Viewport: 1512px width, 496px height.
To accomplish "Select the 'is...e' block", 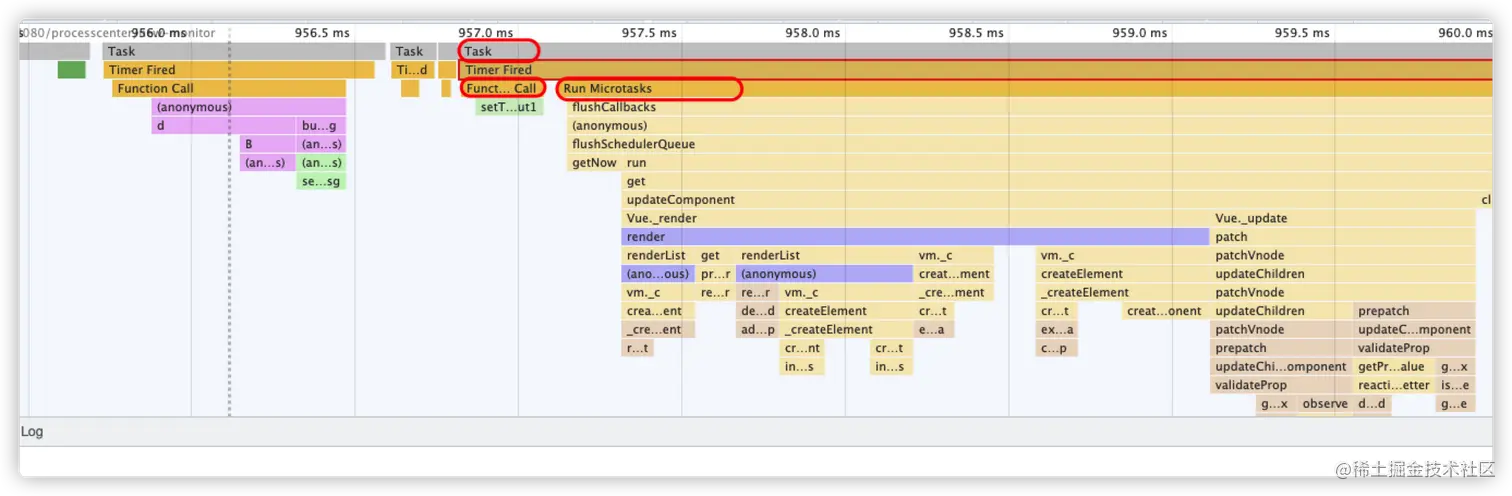I will pyautogui.click(x=1455, y=385).
